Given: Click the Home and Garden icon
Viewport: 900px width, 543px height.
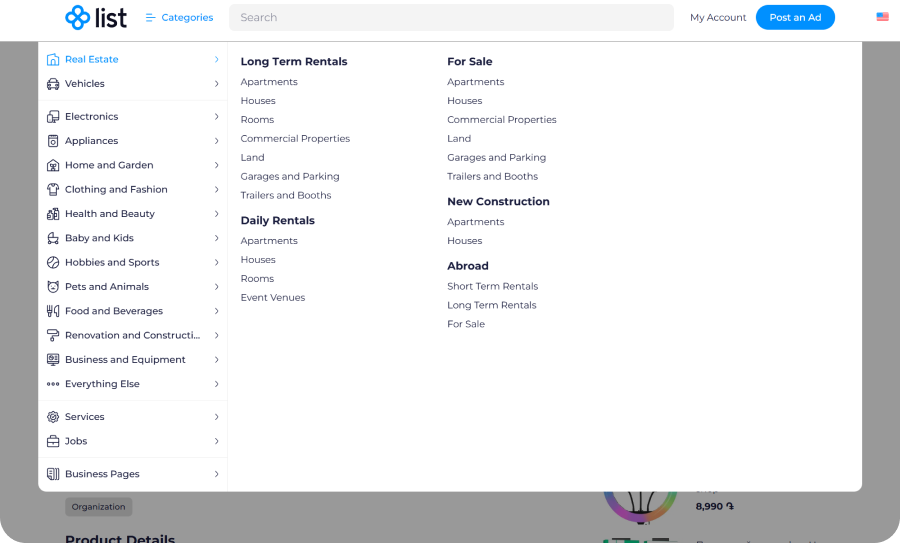Looking at the screenshot, I should [53, 165].
